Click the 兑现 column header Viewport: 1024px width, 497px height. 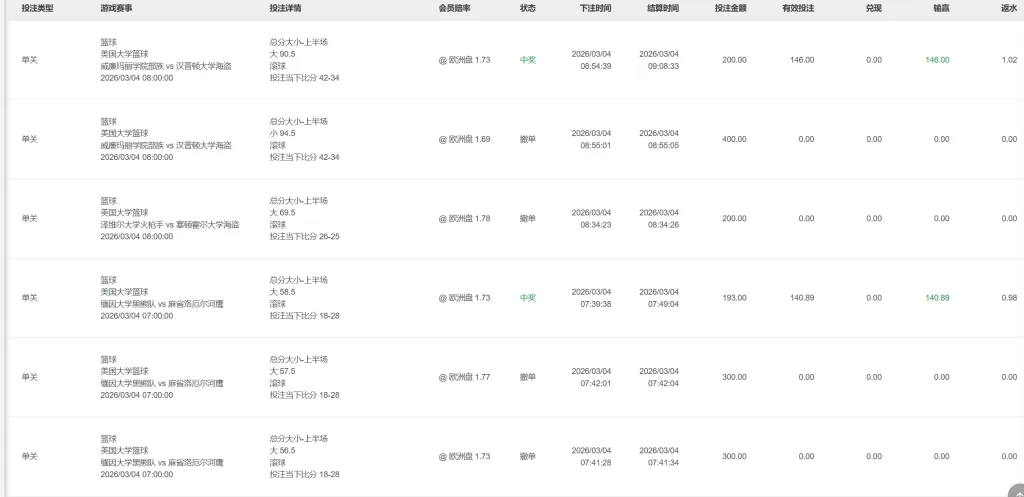coord(874,8)
